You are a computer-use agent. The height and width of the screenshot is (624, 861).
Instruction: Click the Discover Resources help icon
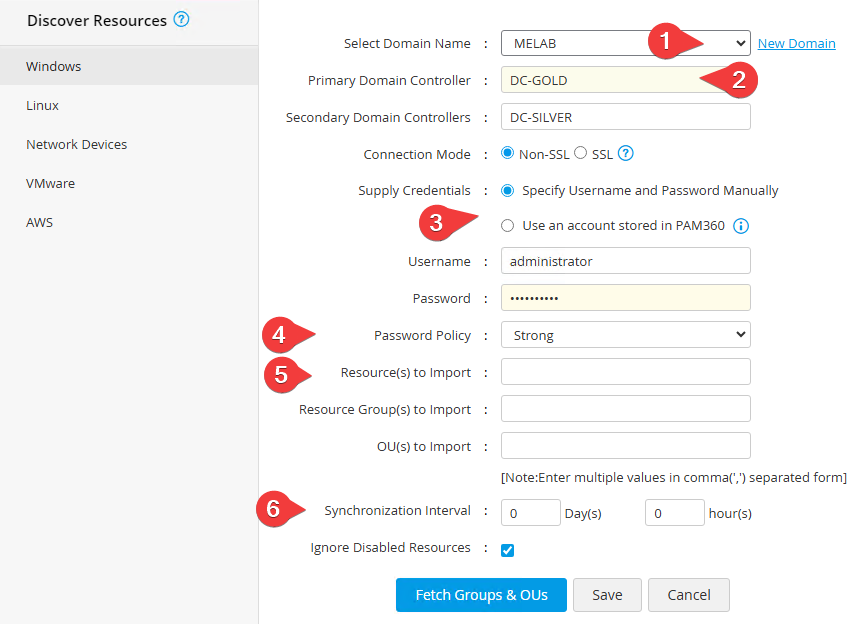(181, 20)
